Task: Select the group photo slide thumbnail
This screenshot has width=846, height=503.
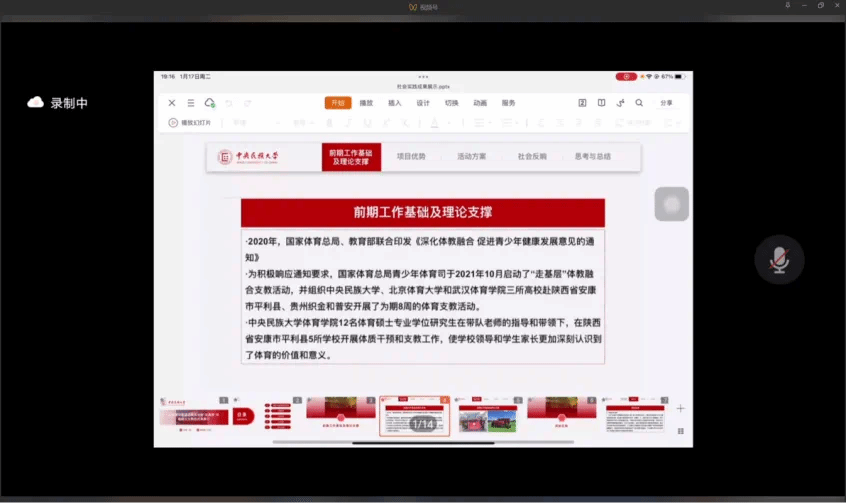Action: [487, 415]
